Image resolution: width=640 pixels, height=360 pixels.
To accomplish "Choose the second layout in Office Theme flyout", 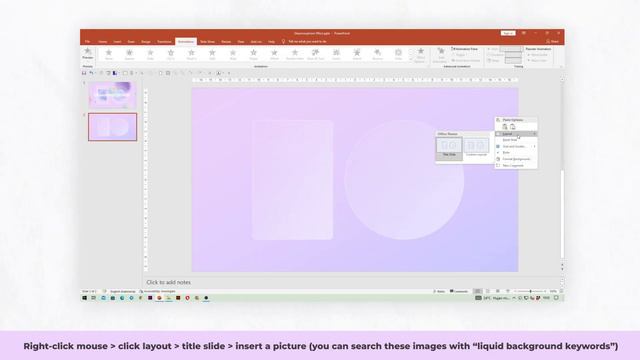I will pos(476,148).
